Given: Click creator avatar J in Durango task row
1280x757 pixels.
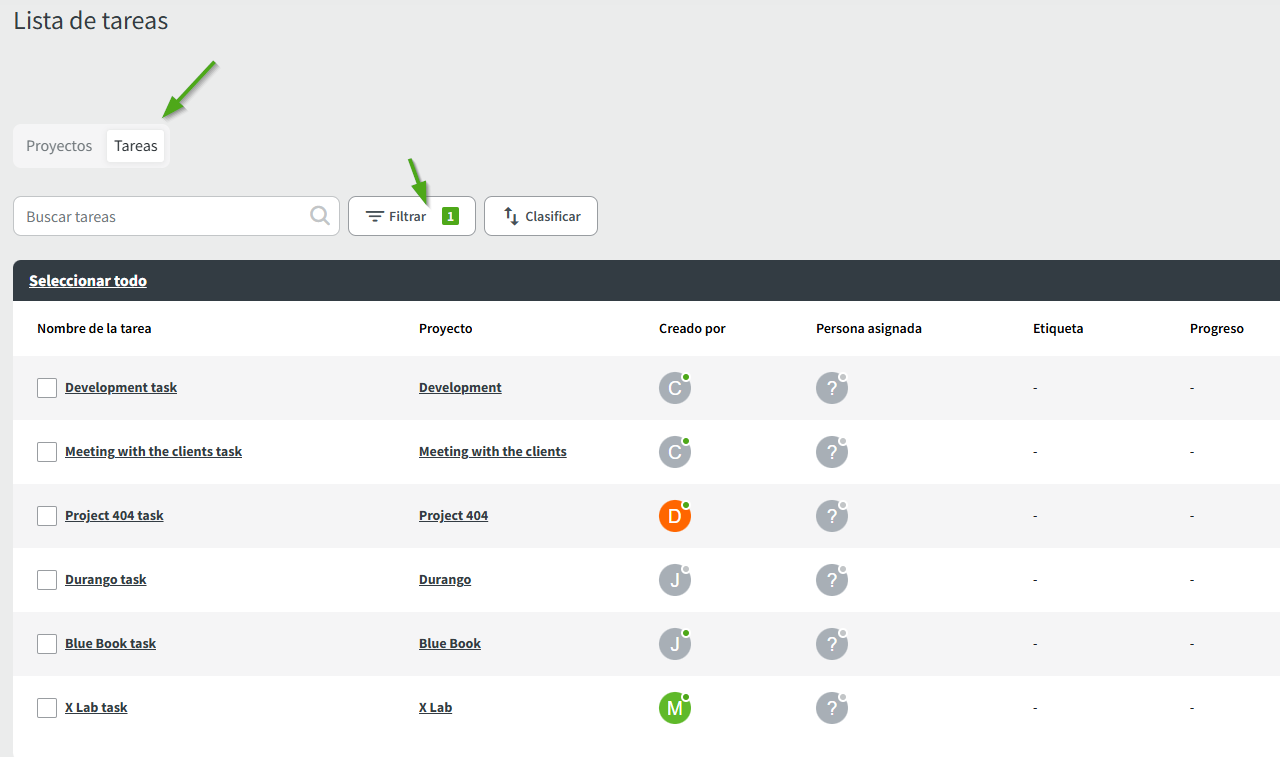Looking at the screenshot, I should (x=675, y=580).
